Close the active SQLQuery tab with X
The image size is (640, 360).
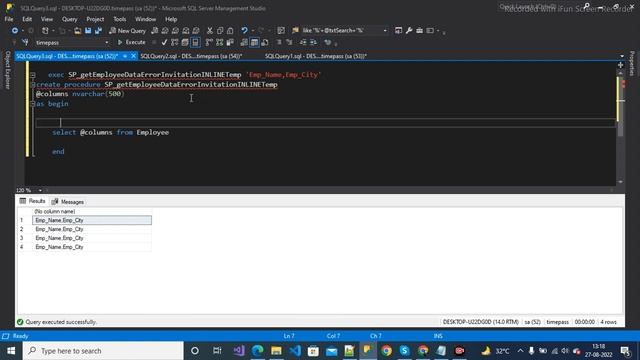(133, 56)
